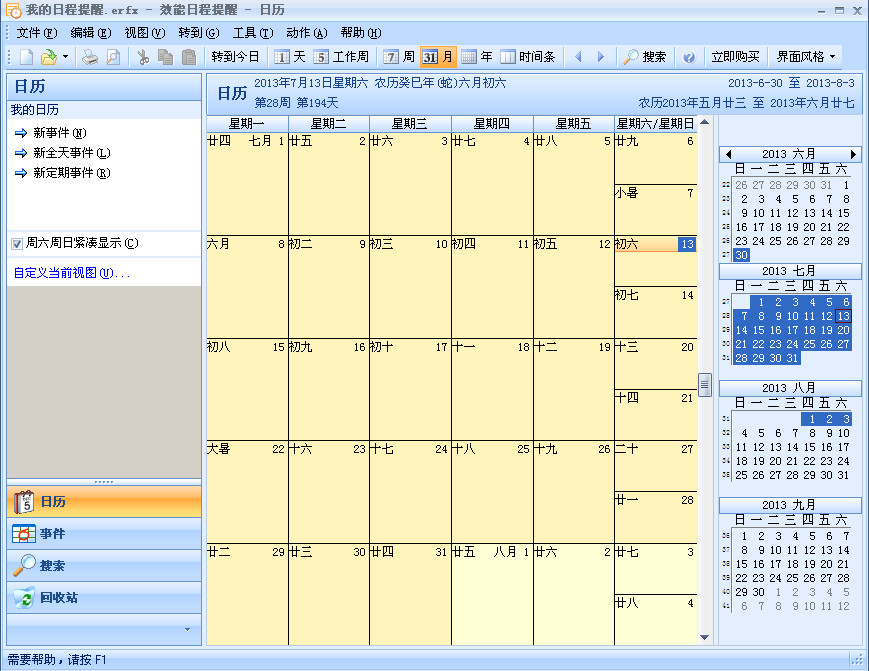This screenshot has width=869, height=671.
Task: Click the 廿四 31 day cell
Action: click(x=410, y=595)
